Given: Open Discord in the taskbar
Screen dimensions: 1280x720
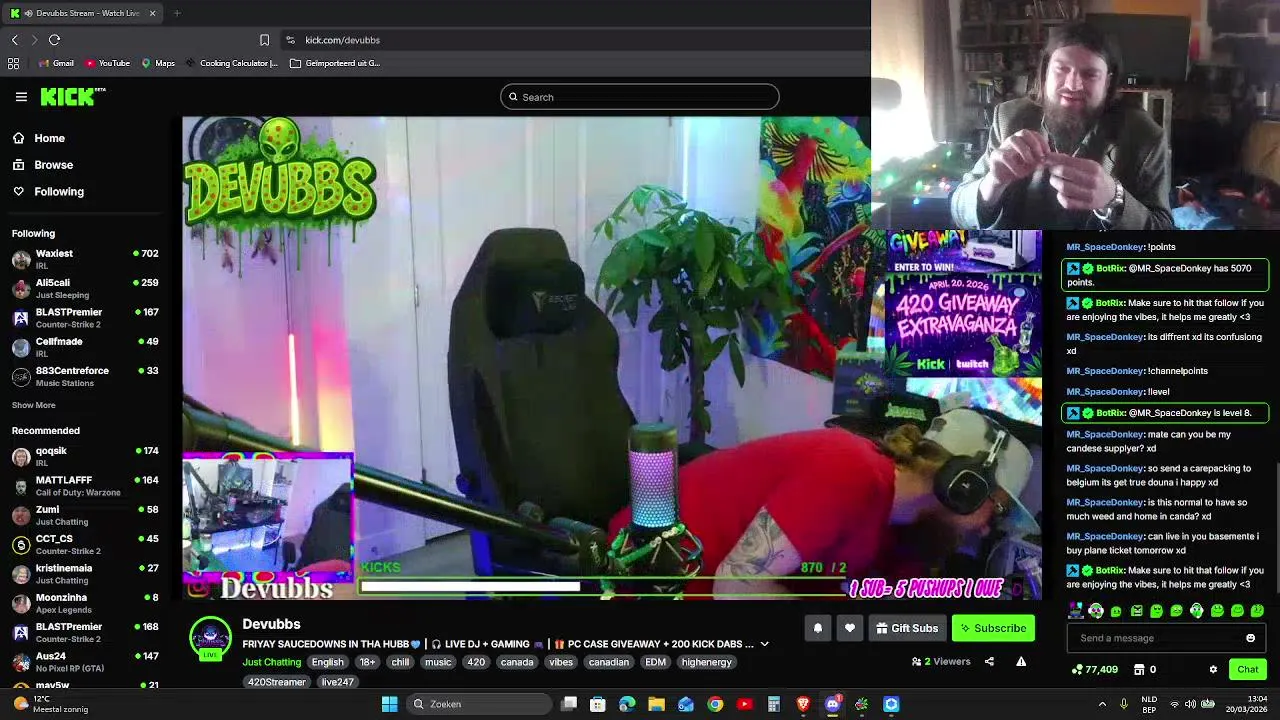Looking at the screenshot, I should point(832,704).
